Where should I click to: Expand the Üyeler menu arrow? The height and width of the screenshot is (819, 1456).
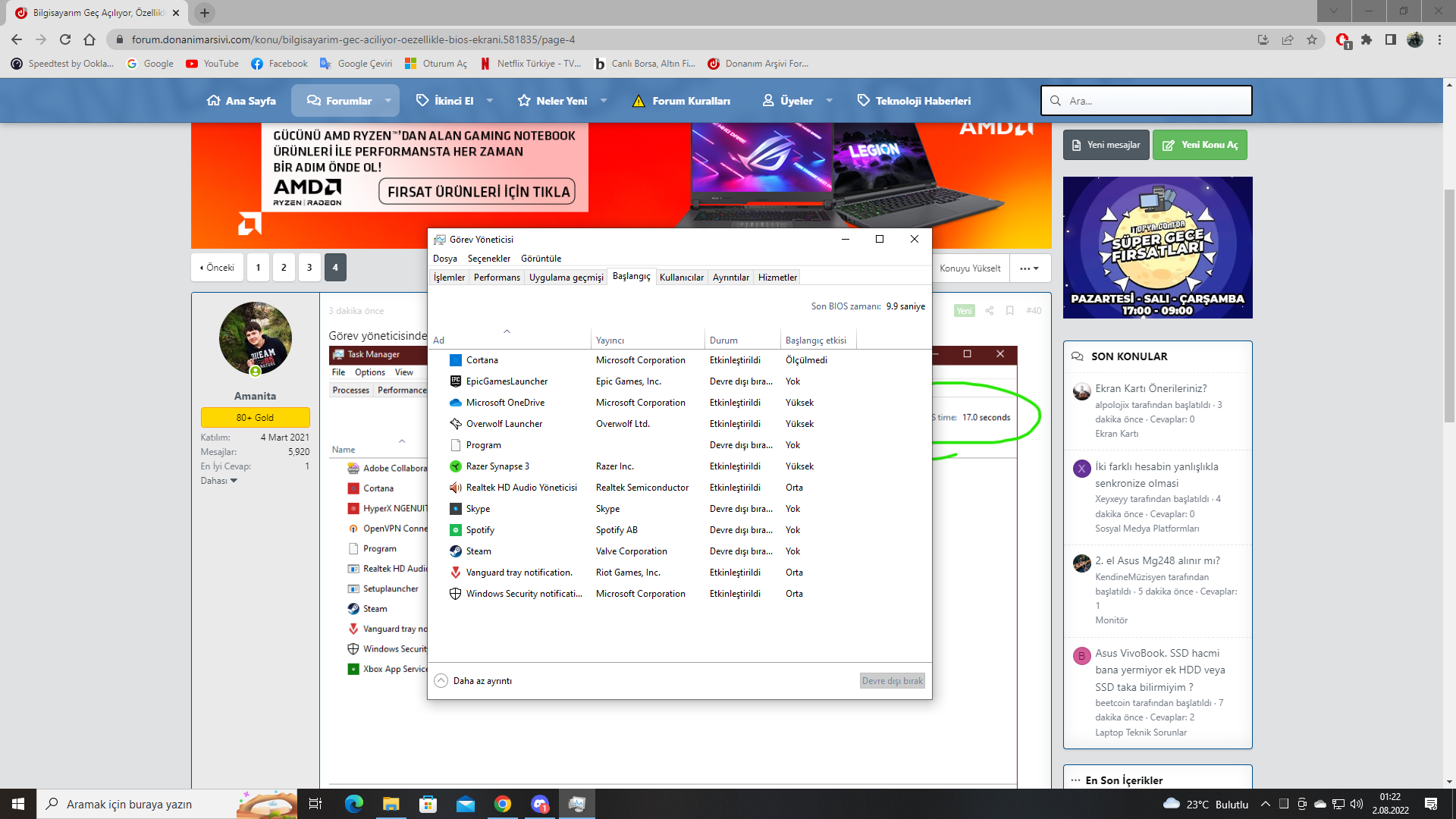[x=829, y=101]
